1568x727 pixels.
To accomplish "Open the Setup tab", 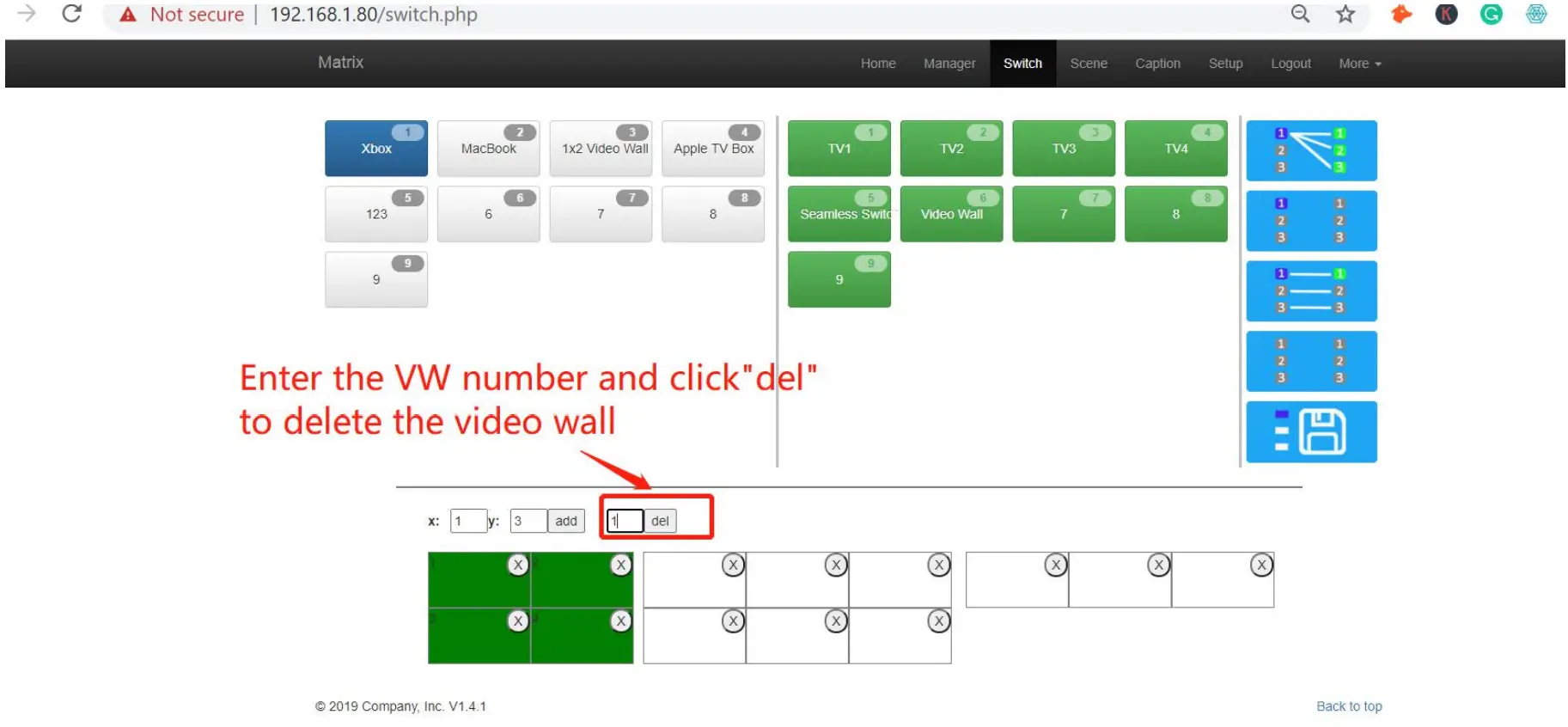I will click(x=1225, y=64).
